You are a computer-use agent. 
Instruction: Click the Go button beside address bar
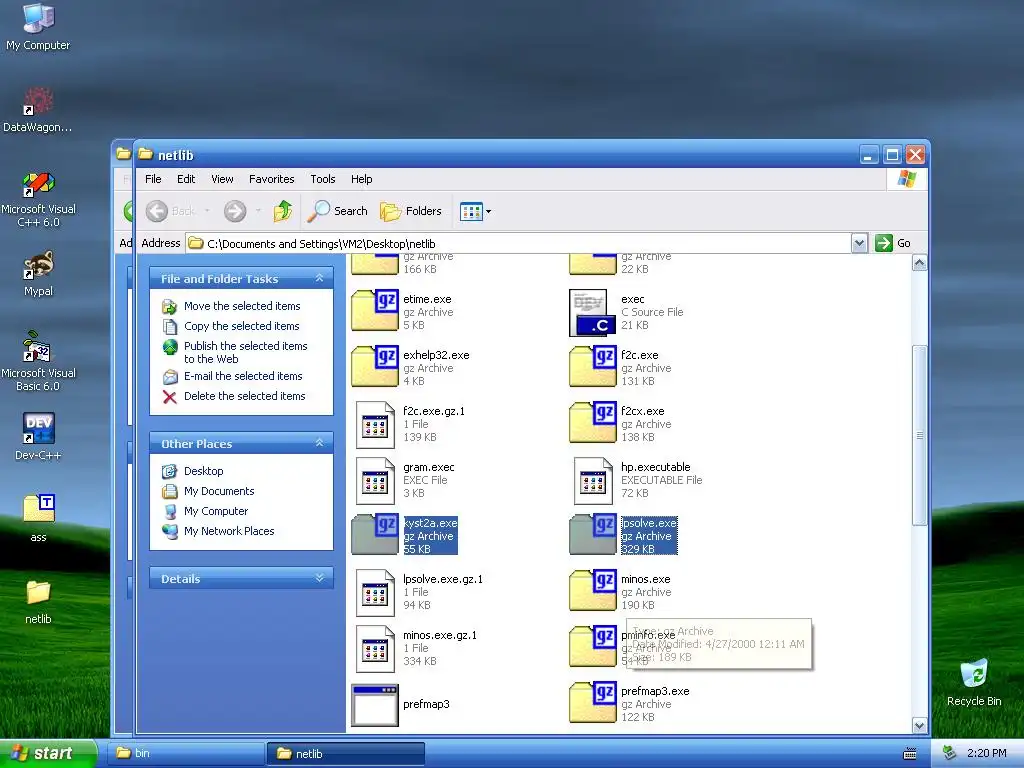click(893, 243)
